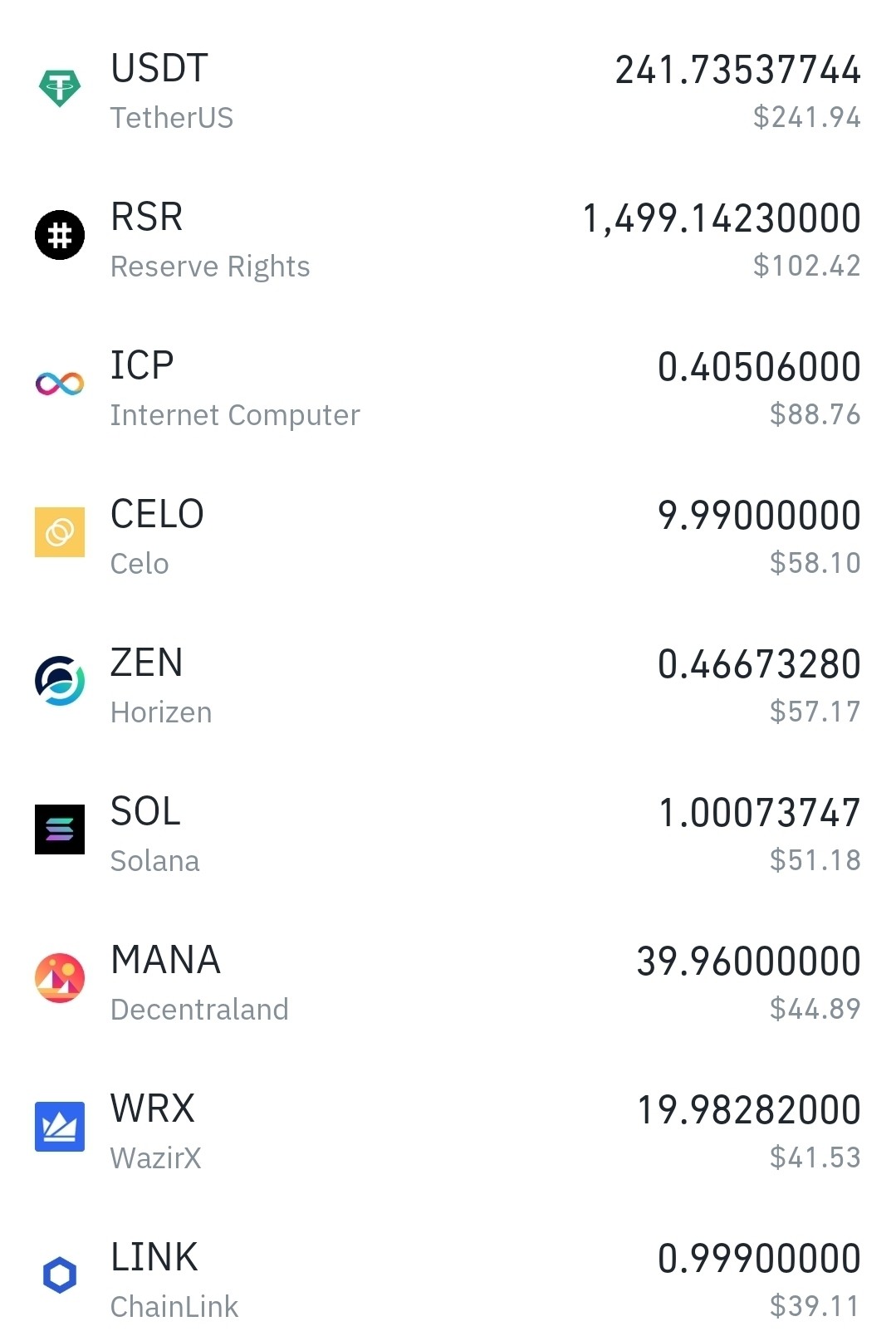Click the Horizen ZEN logo
The width and height of the screenshot is (896, 1331).
point(60,681)
